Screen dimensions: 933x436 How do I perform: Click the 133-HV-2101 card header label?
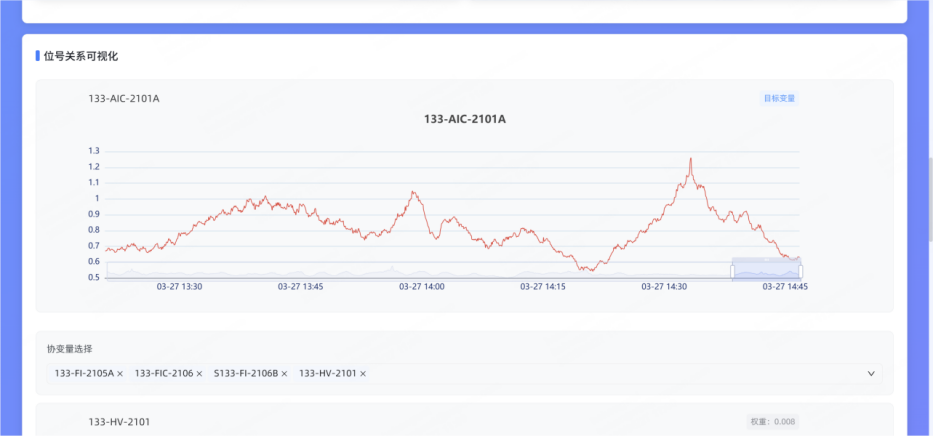(119, 422)
